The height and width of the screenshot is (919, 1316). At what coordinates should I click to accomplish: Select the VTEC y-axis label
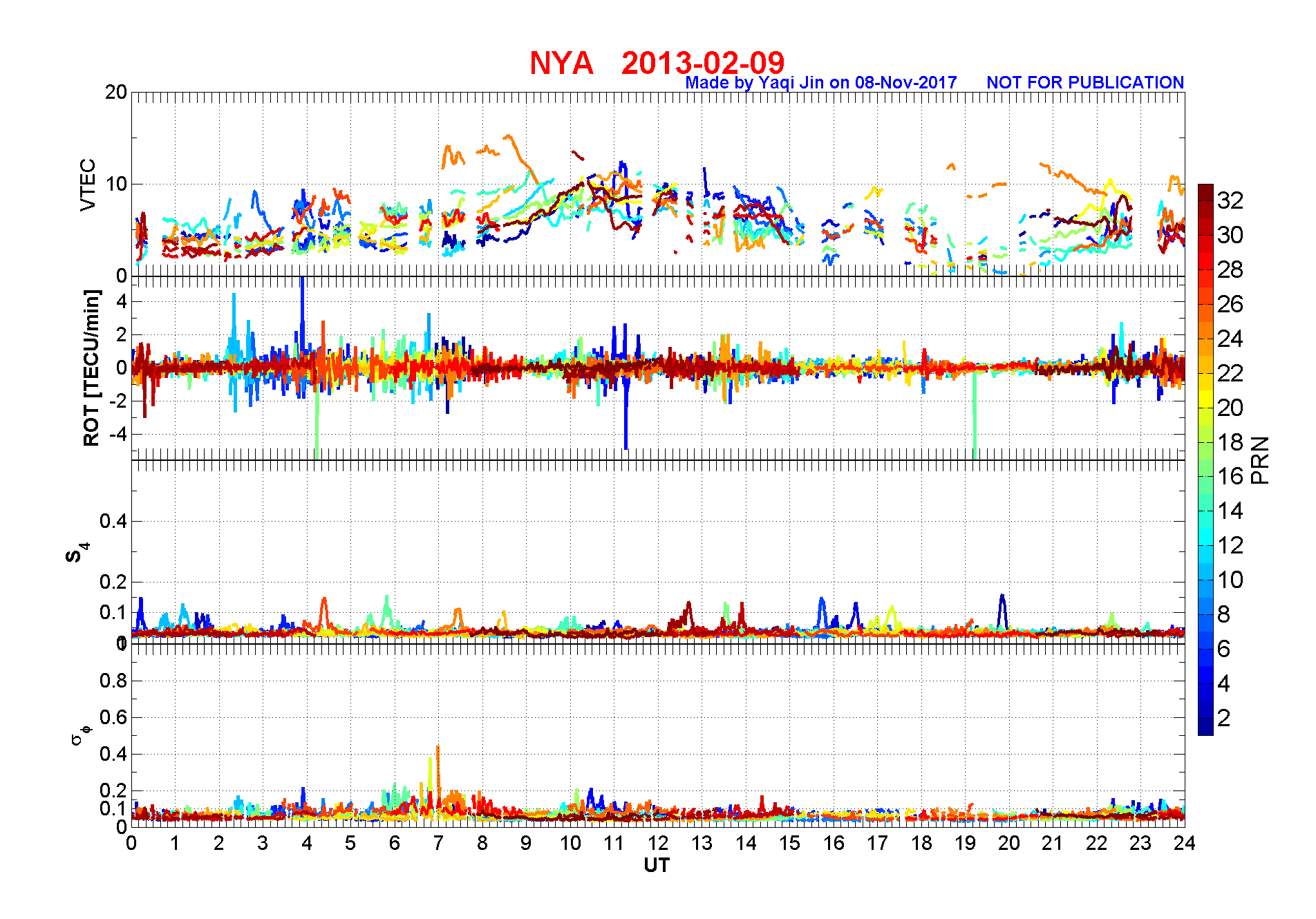(x=88, y=184)
